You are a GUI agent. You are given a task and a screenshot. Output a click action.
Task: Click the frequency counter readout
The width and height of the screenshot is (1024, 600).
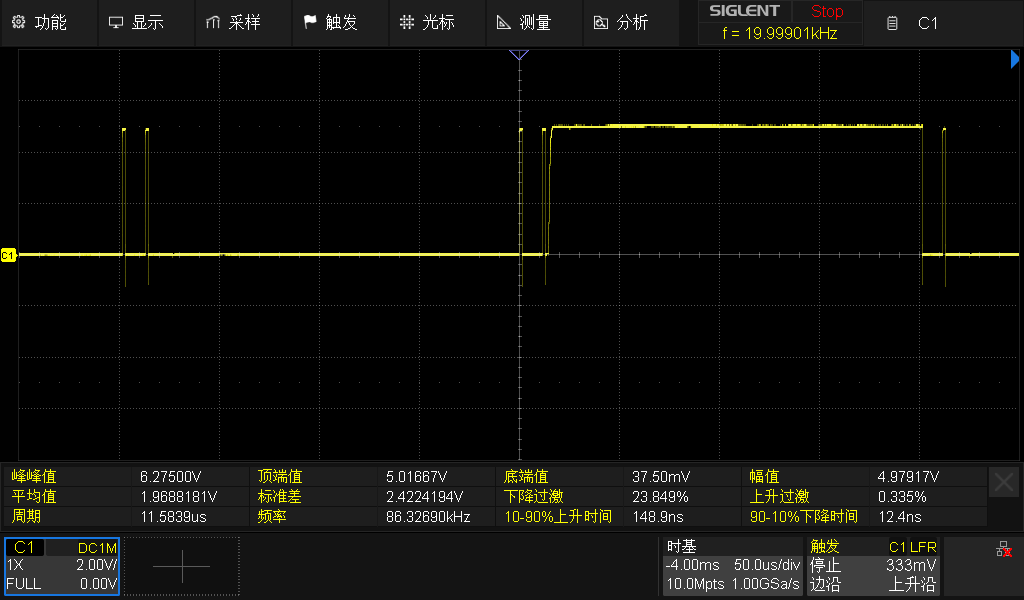[779, 34]
